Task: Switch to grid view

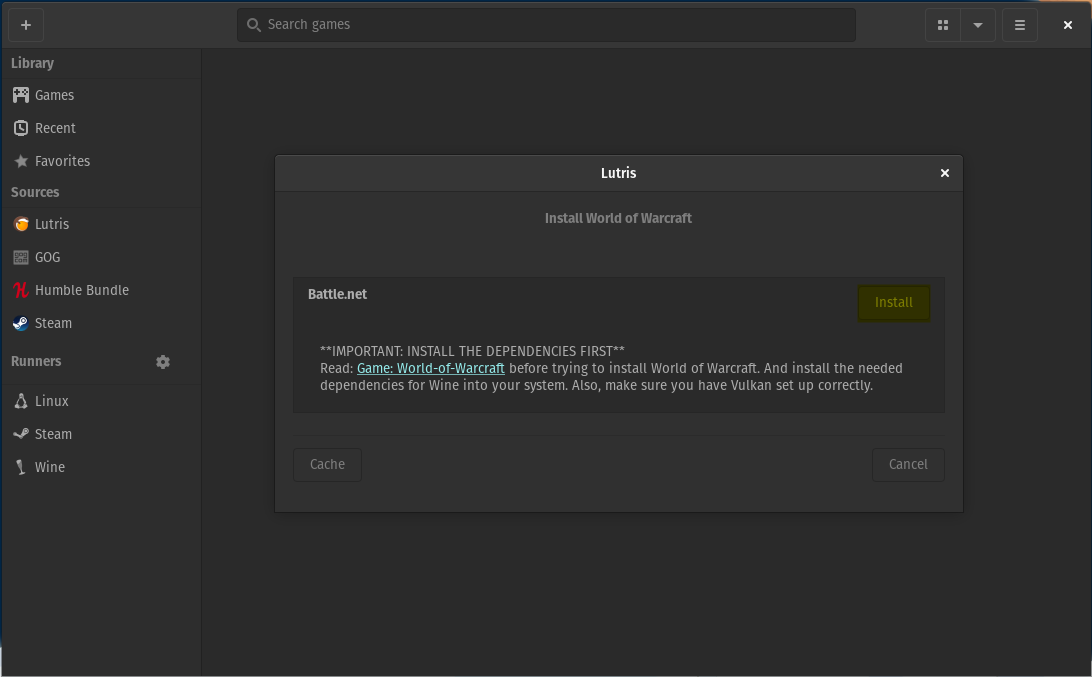Action: click(942, 24)
